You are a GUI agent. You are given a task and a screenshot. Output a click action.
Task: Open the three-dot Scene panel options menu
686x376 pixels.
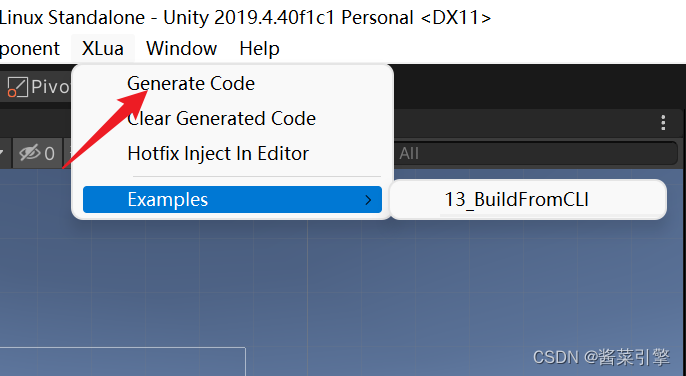click(663, 123)
